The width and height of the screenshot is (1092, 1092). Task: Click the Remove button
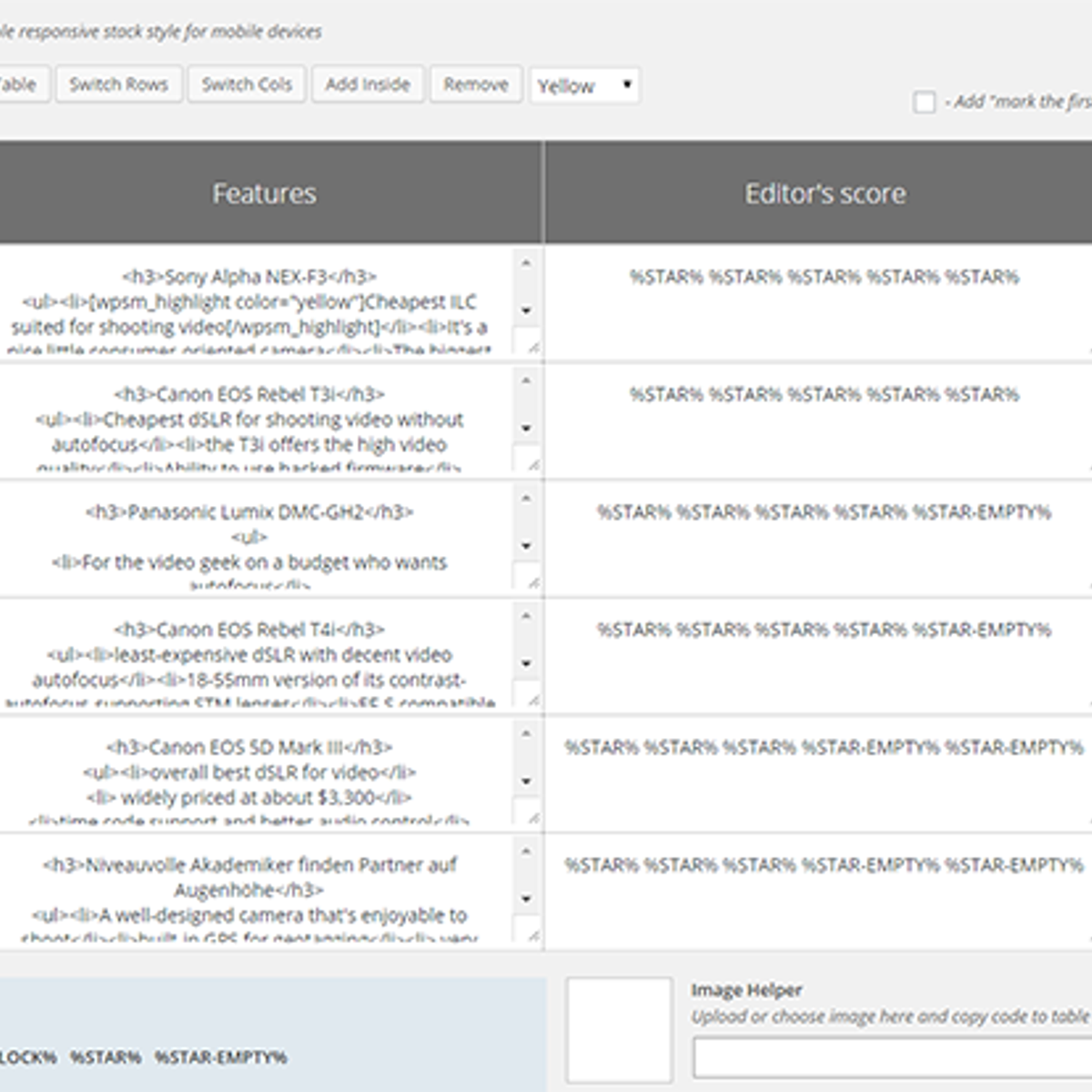coord(475,85)
